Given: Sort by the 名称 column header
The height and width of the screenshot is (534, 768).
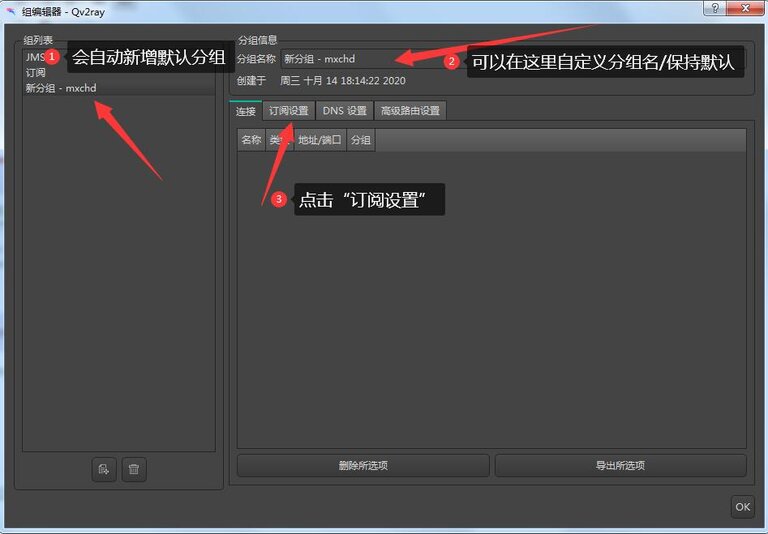Looking at the screenshot, I should tap(251, 140).
